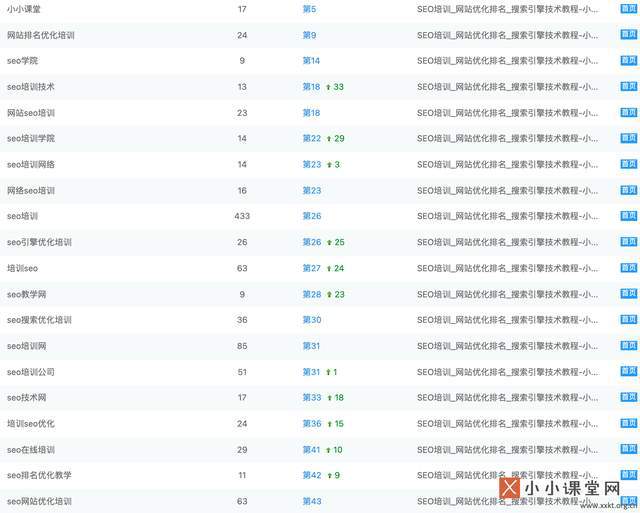Click the green up arrow next to 第41
Viewport: 640px width, 513px height.
[x=329, y=450]
